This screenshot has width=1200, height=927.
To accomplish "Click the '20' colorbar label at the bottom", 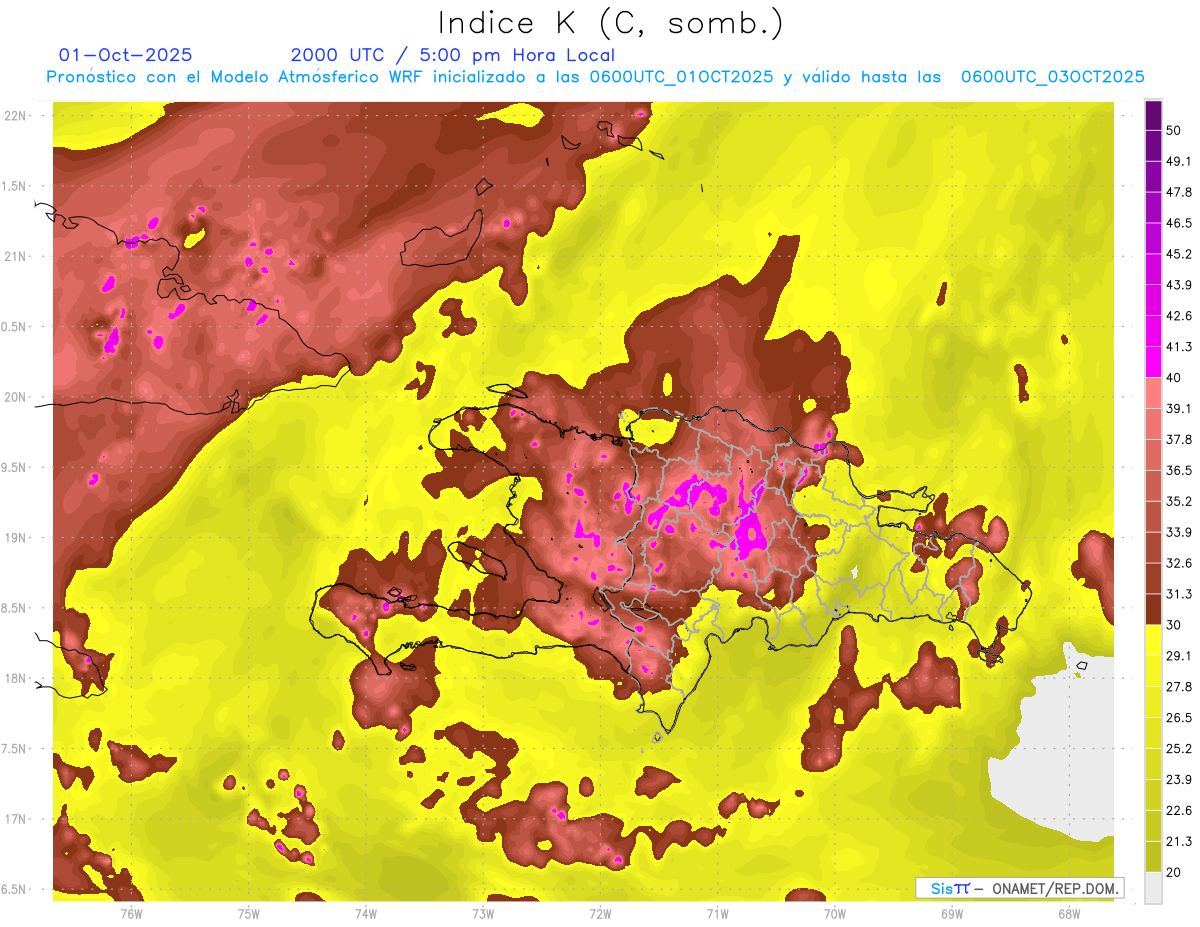I will [1174, 872].
